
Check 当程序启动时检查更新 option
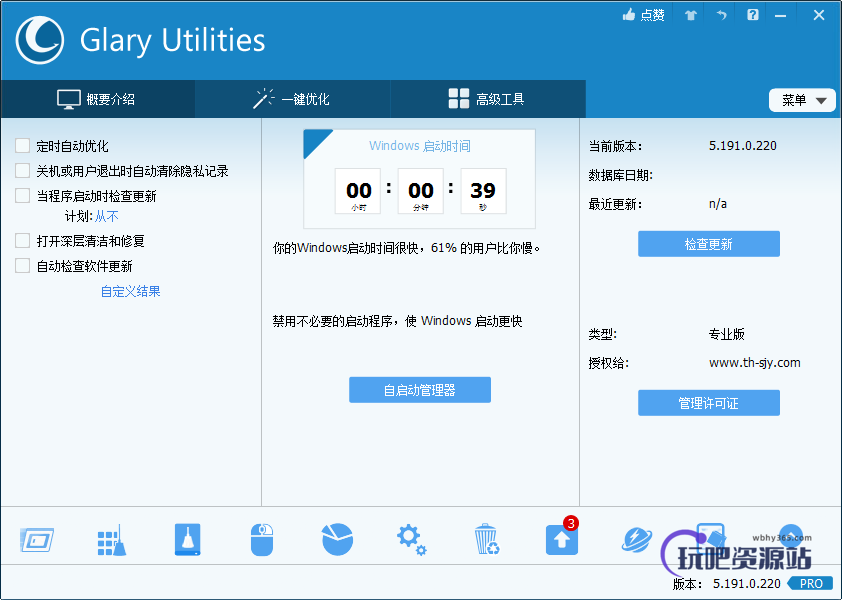tap(23, 196)
